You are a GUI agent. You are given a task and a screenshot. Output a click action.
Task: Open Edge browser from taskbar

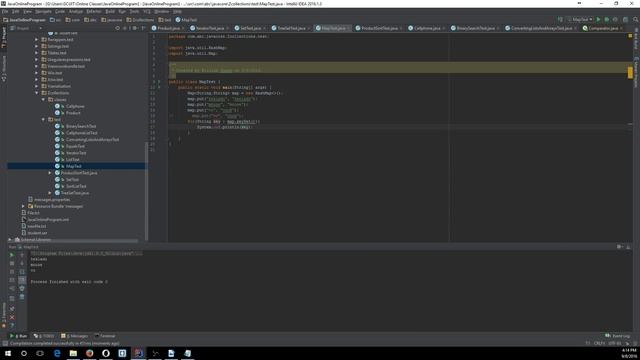tap(57, 353)
